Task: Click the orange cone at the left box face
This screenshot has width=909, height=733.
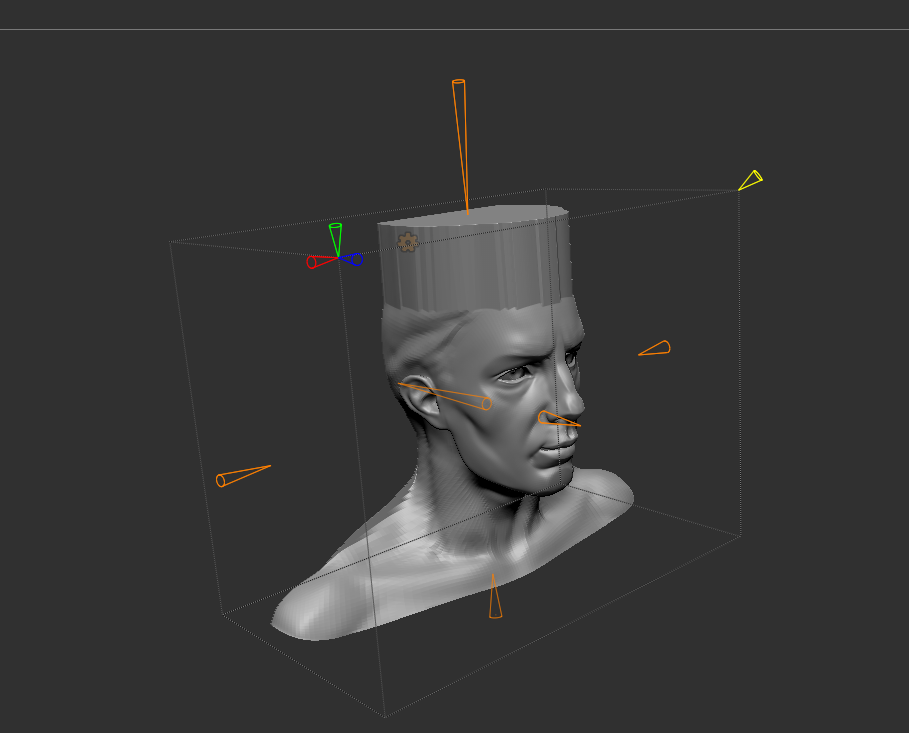Action: click(x=243, y=476)
